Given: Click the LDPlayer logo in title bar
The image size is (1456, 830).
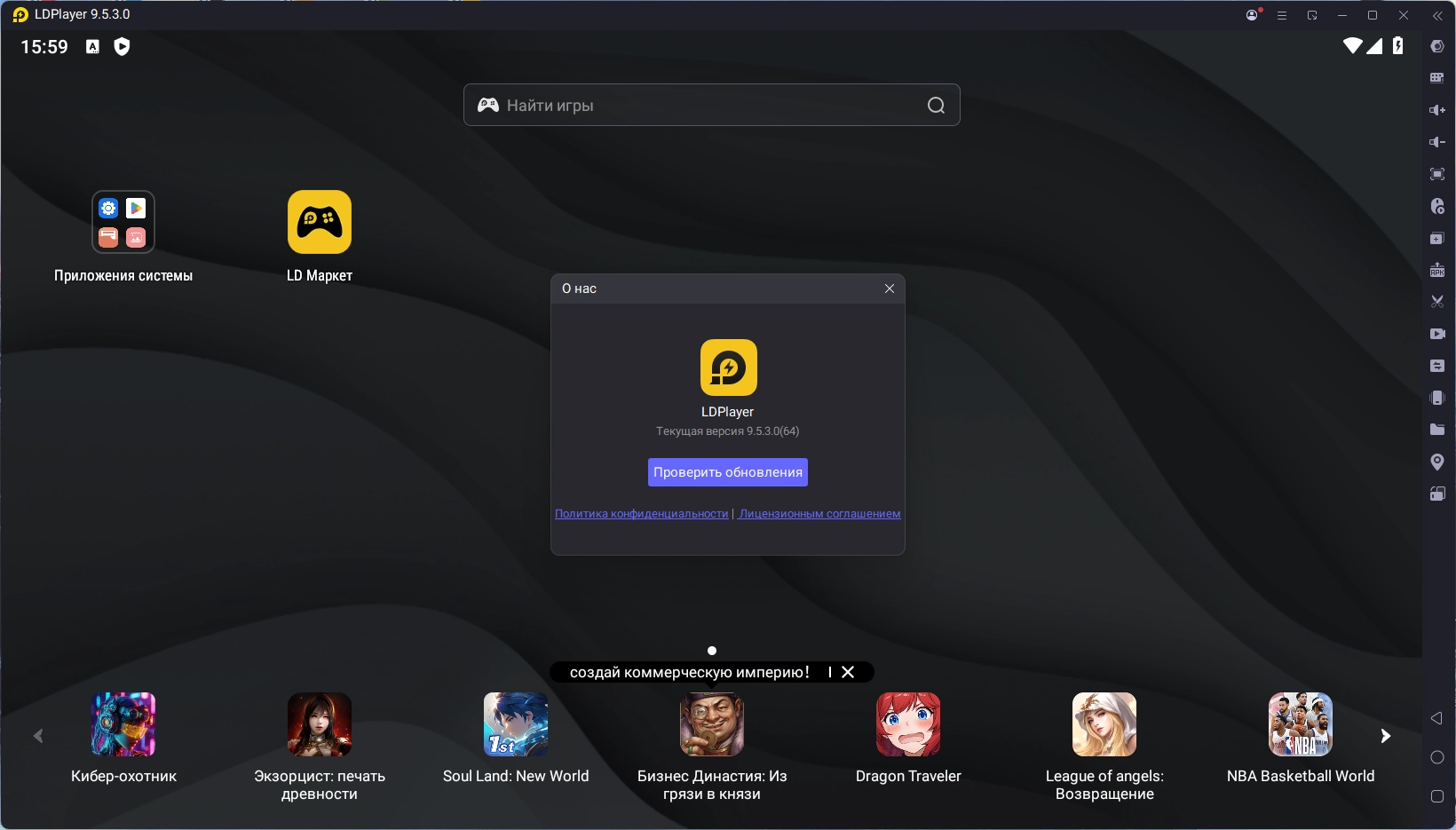Looking at the screenshot, I should (x=20, y=15).
